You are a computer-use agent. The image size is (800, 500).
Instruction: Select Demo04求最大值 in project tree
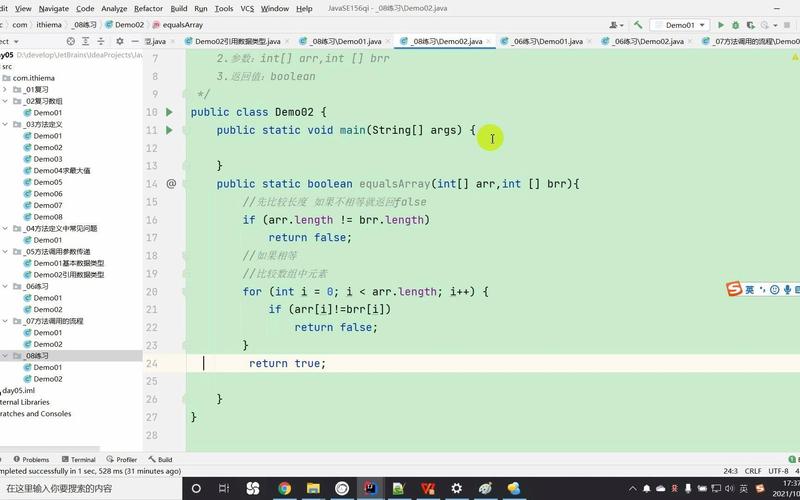pyautogui.click(x=62, y=170)
